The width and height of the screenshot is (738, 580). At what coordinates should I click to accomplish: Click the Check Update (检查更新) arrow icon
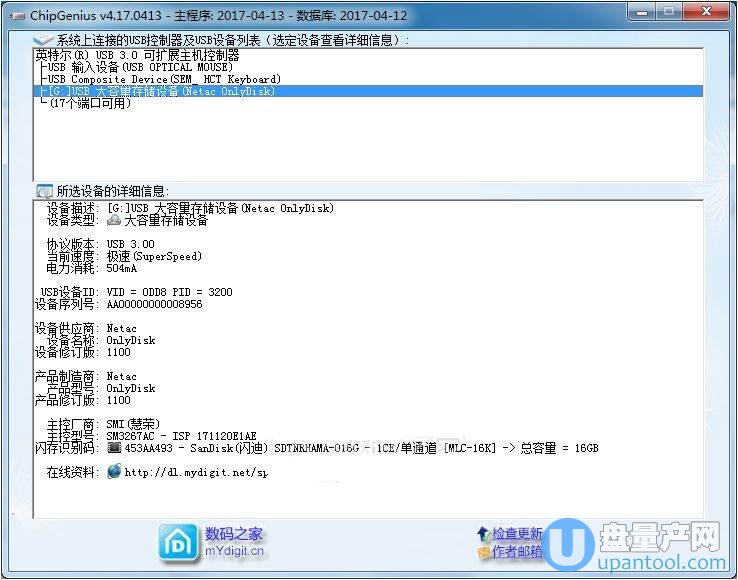coord(484,534)
